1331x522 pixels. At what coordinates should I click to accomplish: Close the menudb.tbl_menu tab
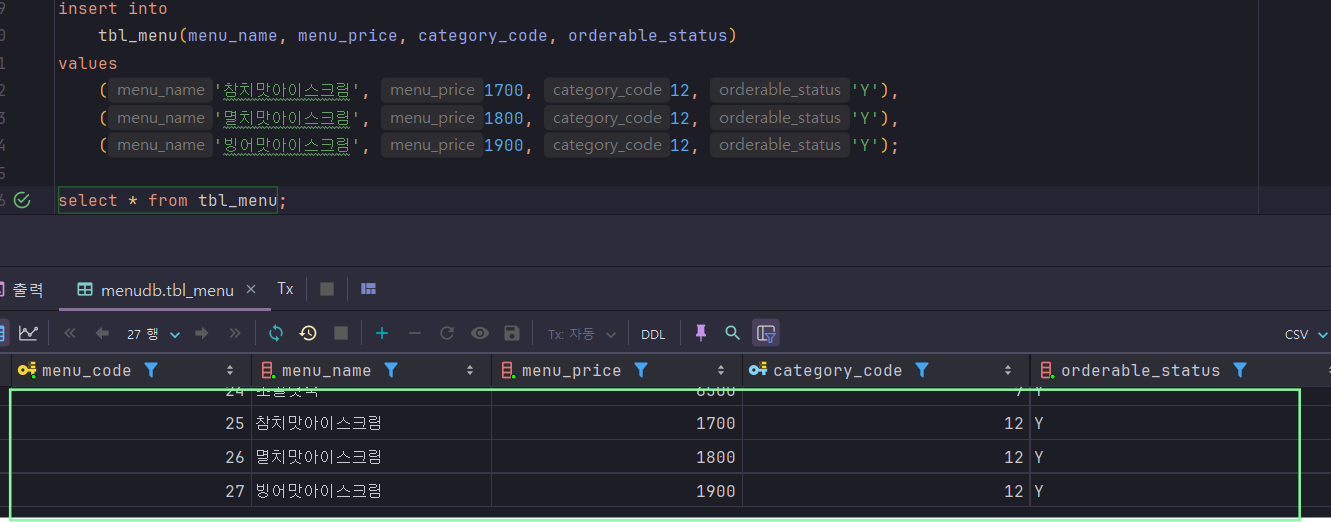click(251, 289)
